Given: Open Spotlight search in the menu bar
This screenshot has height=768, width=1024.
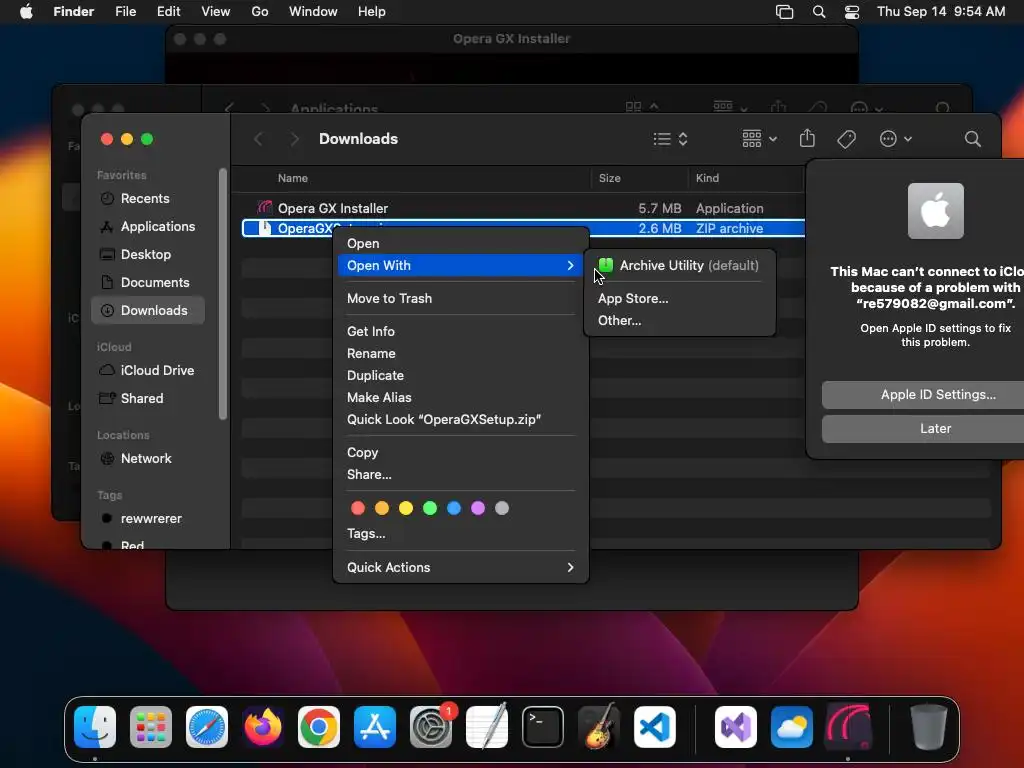Looking at the screenshot, I should click(x=818, y=12).
